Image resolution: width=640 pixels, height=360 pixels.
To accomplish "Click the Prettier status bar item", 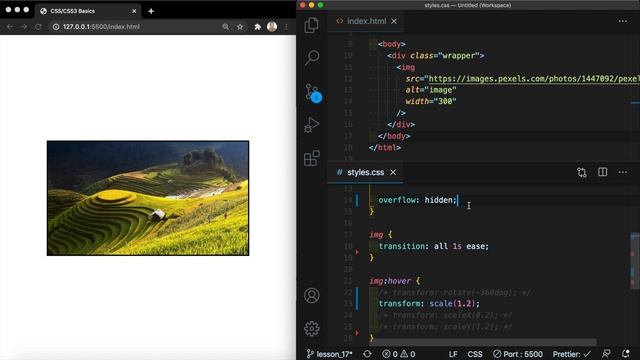I will 571,354.
